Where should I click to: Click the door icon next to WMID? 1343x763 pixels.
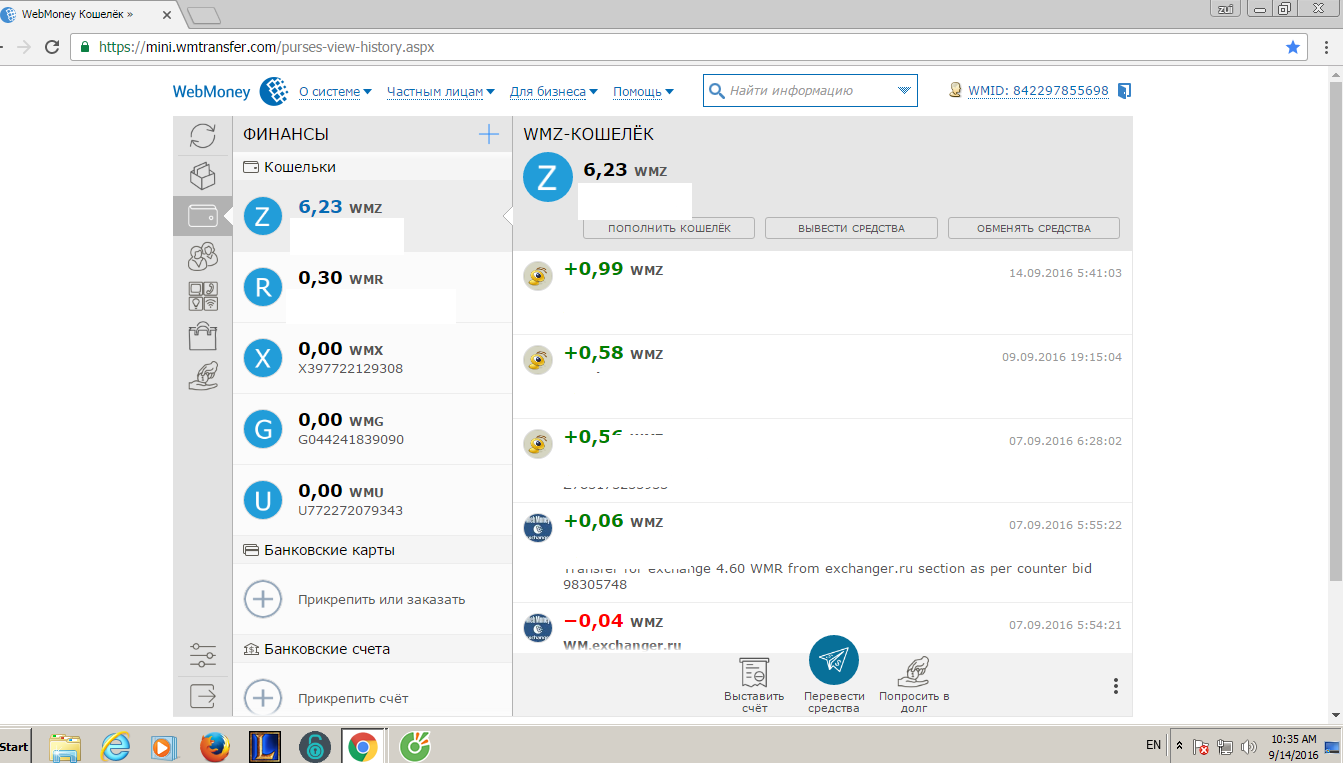(x=1124, y=91)
